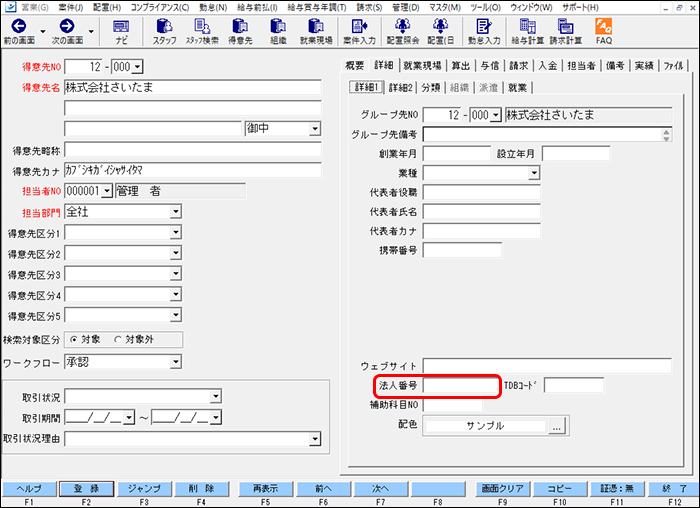The image size is (700, 508).
Task: Select the 対象外 radio button
Action: [x=118, y=340]
